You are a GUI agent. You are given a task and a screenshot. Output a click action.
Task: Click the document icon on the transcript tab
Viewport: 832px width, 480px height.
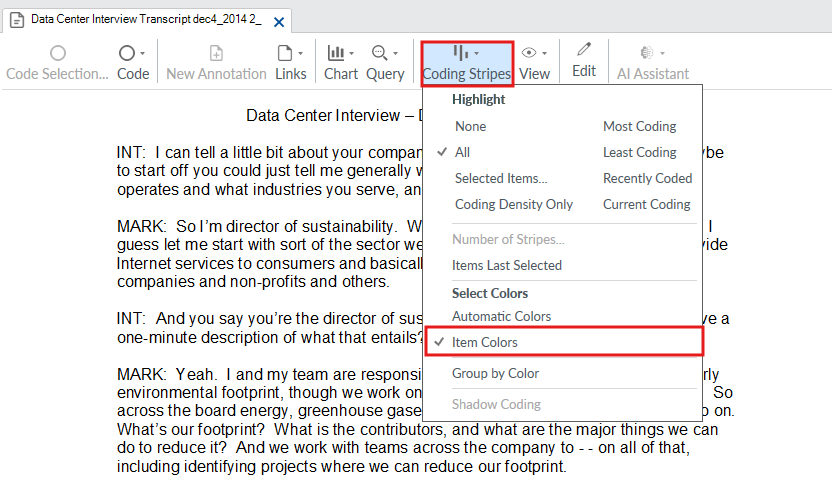pos(17,21)
